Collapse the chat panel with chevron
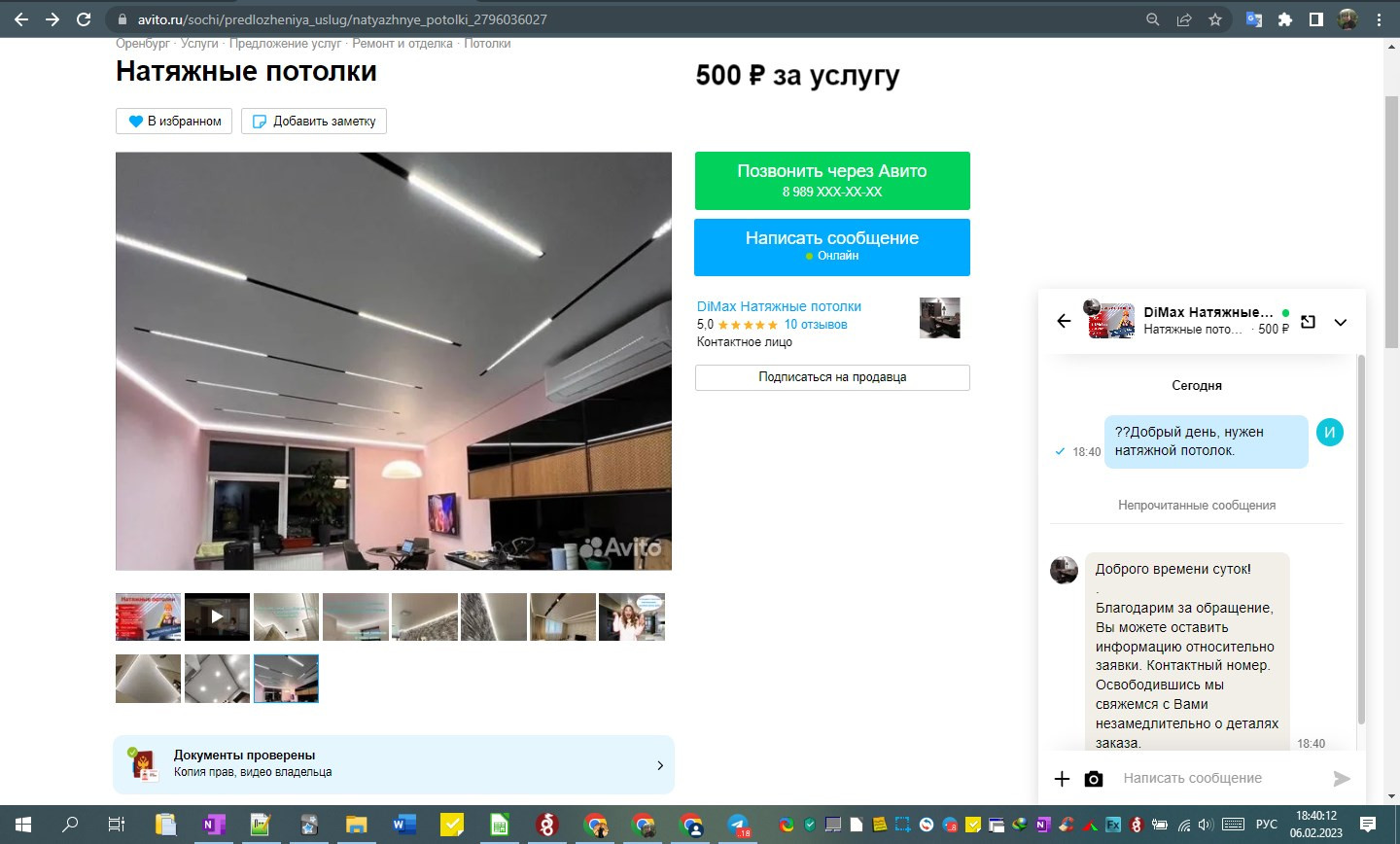1400x844 pixels. [1341, 322]
